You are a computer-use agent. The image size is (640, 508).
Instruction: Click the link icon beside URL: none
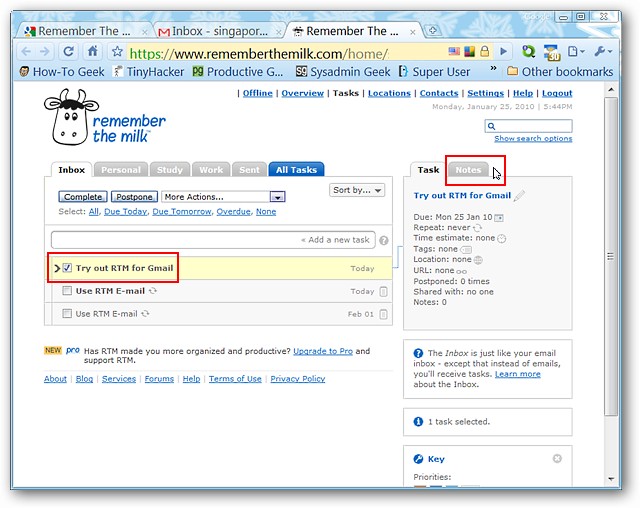[462, 271]
